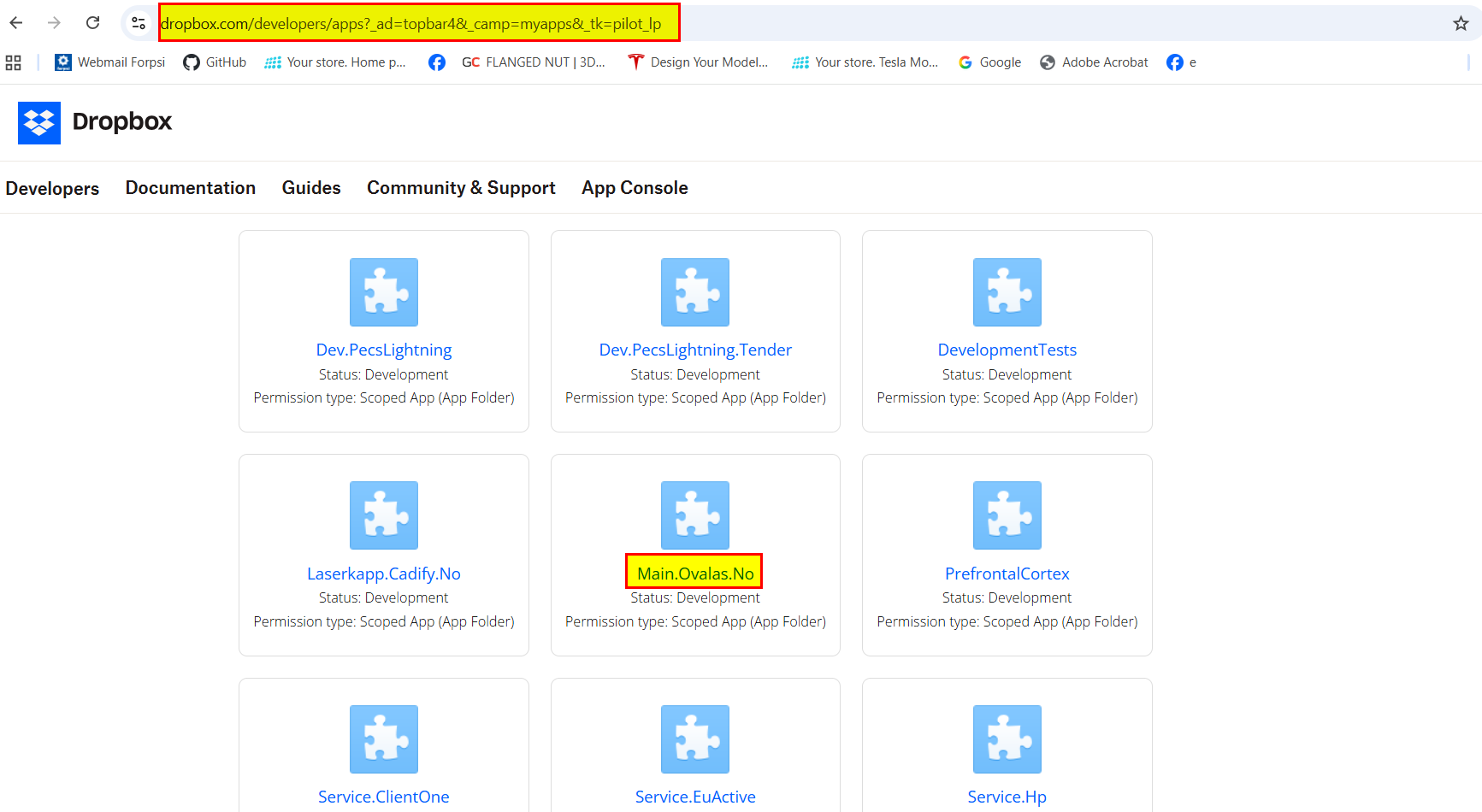Open the Main.Ovalas.No app link
The width and height of the screenshot is (1482, 812).
(x=695, y=574)
